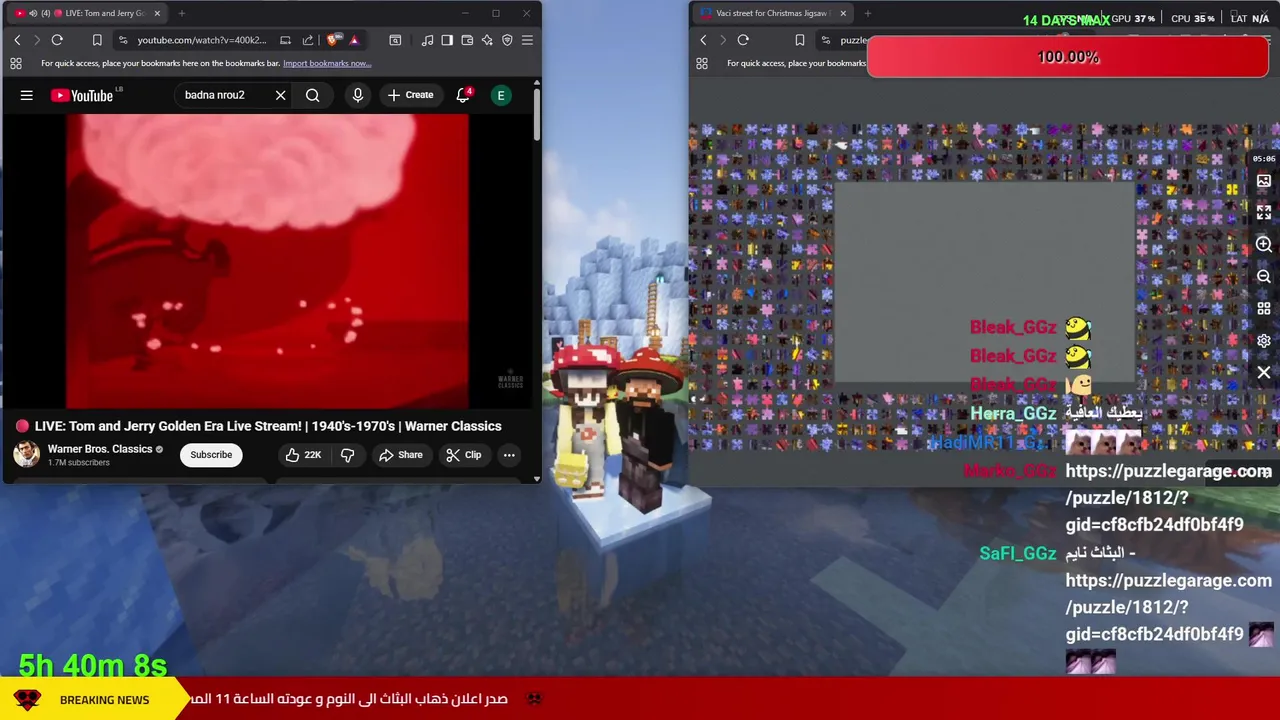Viewport: 1280px width, 720px height.
Task: Select the LIVE: Tom and Jerry tab
Action: click(x=88, y=14)
